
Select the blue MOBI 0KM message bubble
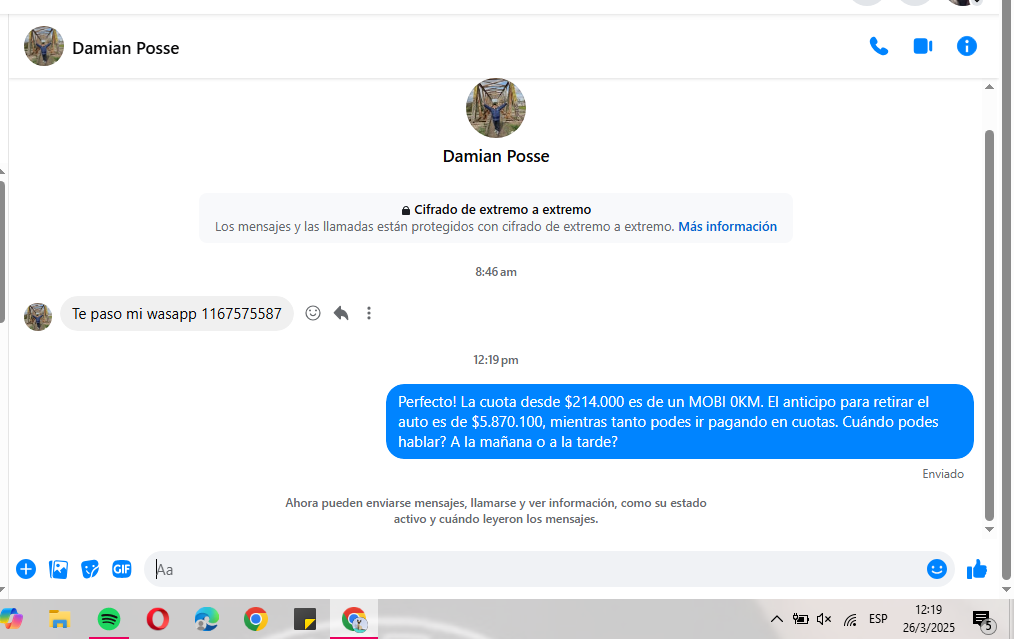[x=680, y=422]
